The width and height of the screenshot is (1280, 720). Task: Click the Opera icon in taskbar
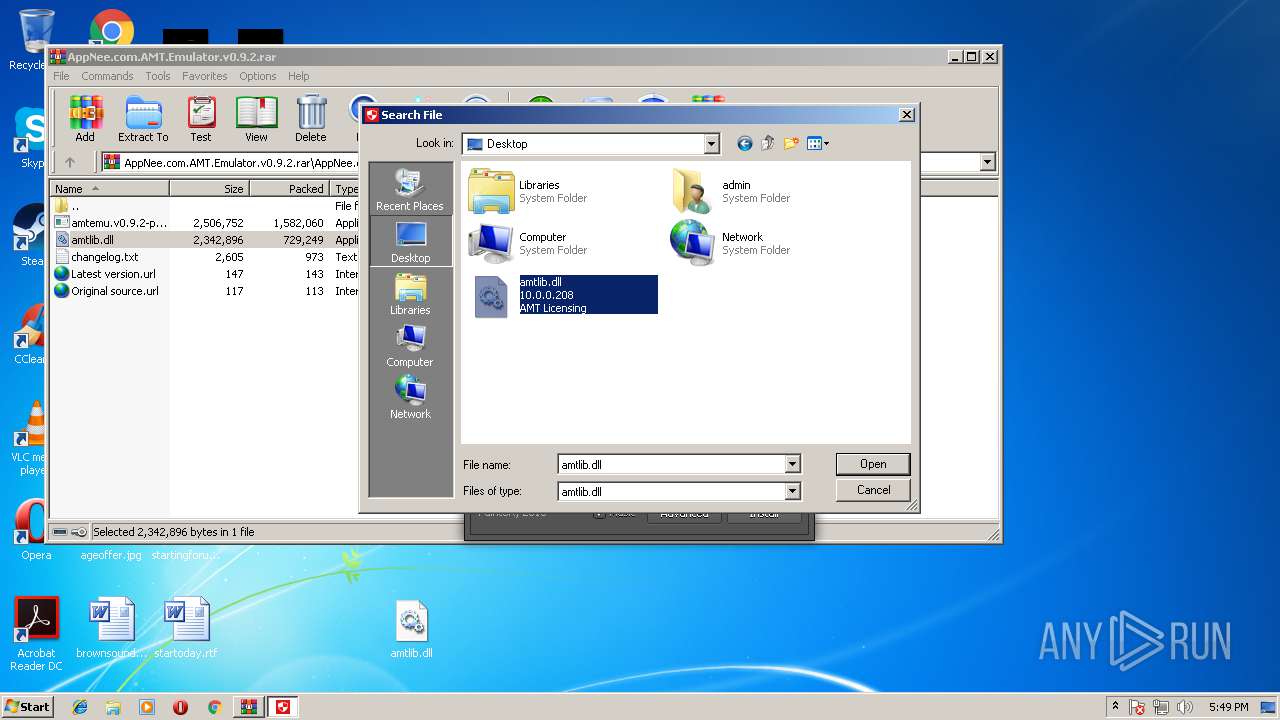(180, 707)
